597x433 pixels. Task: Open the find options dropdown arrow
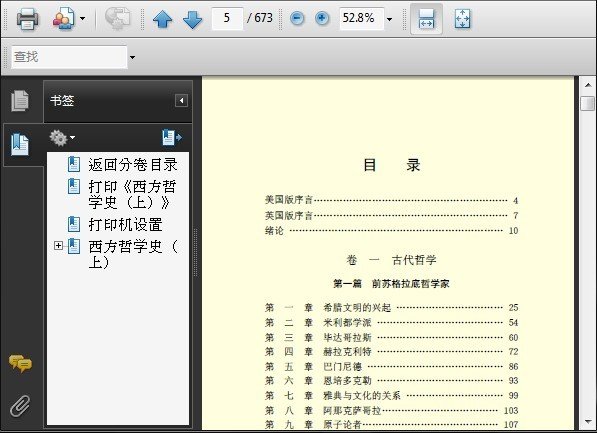[x=132, y=58]
